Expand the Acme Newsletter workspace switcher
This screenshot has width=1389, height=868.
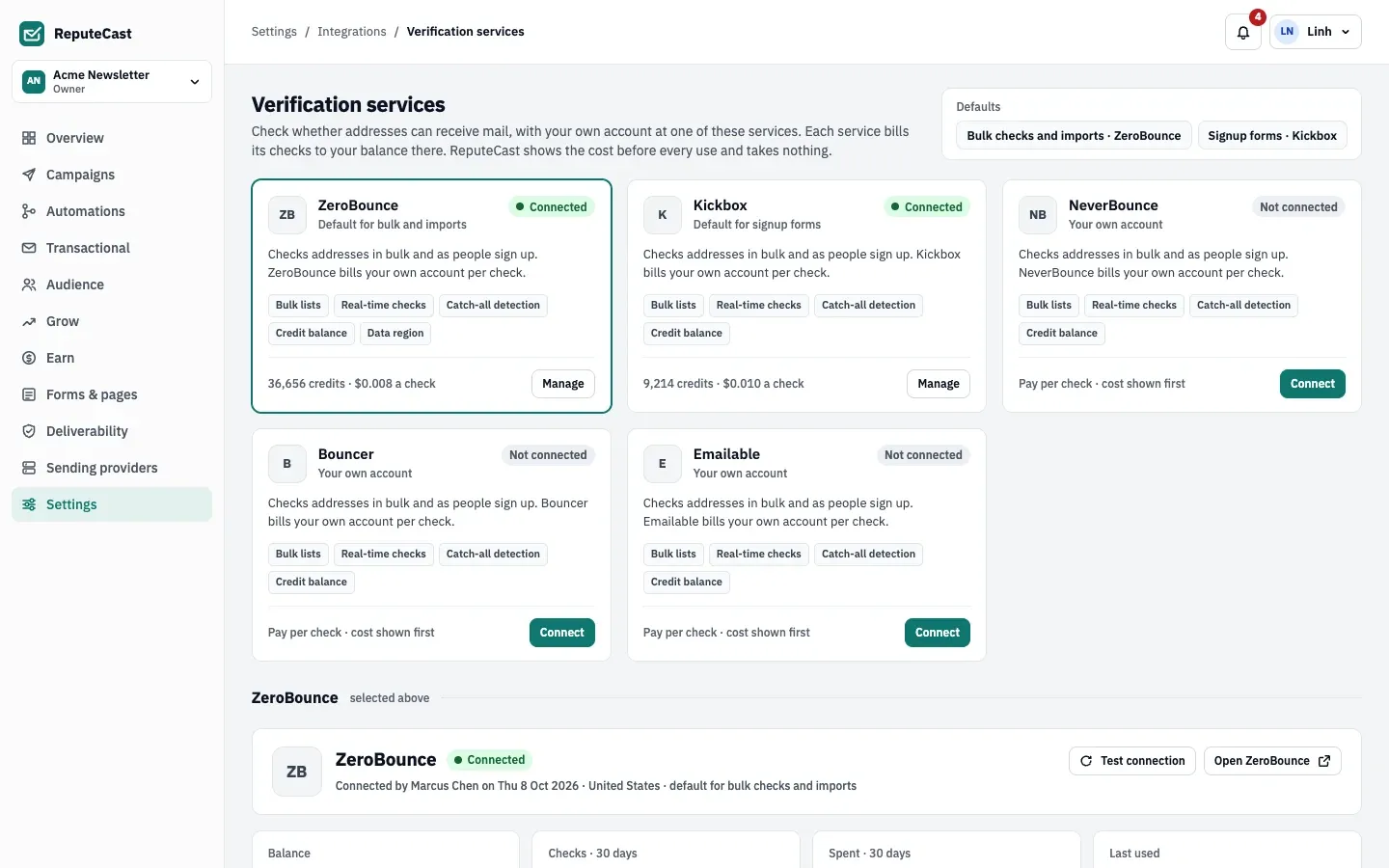point(112,81)
